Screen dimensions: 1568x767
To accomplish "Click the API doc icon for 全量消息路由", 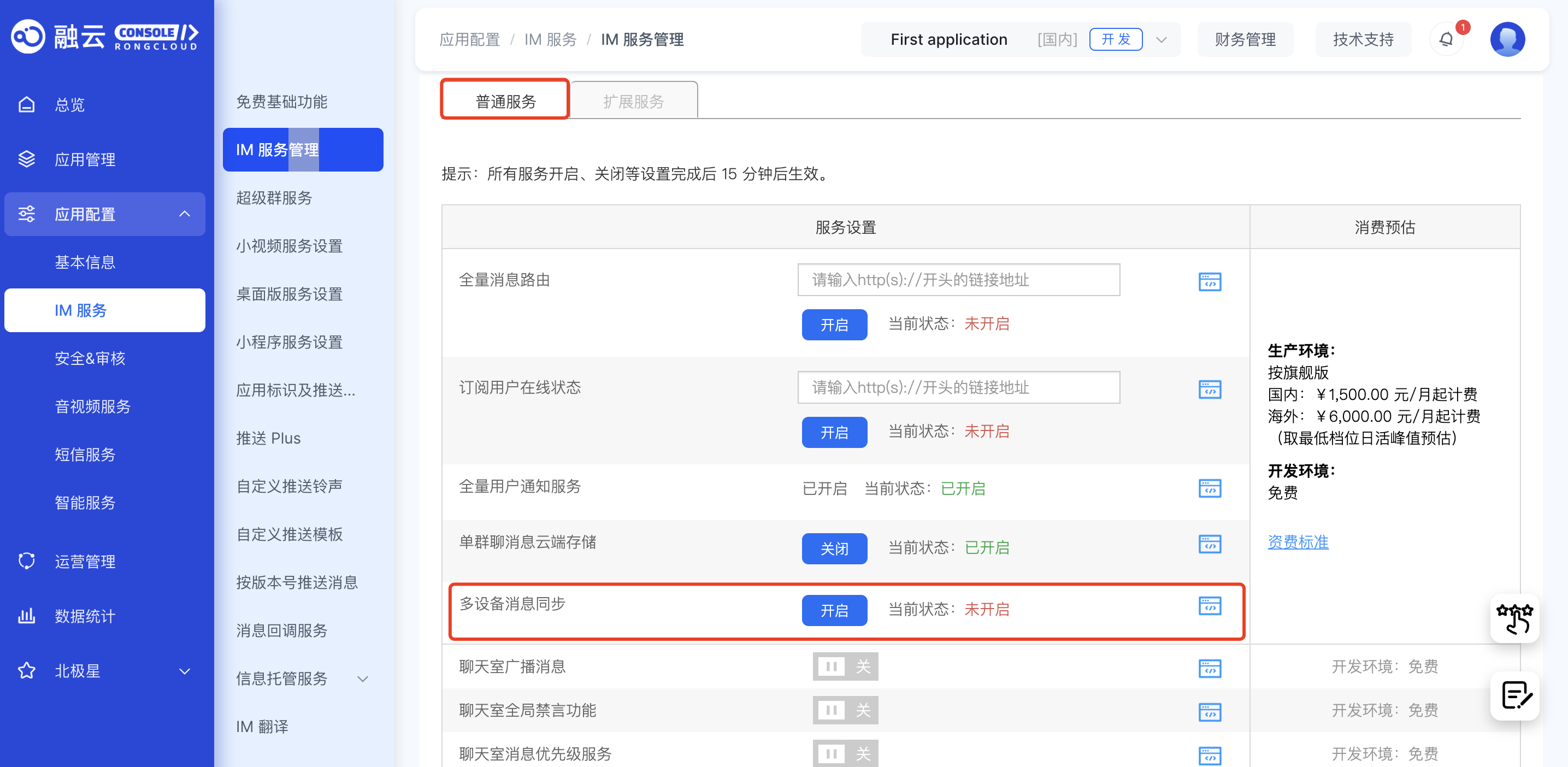I will (x=1209, y=282).
